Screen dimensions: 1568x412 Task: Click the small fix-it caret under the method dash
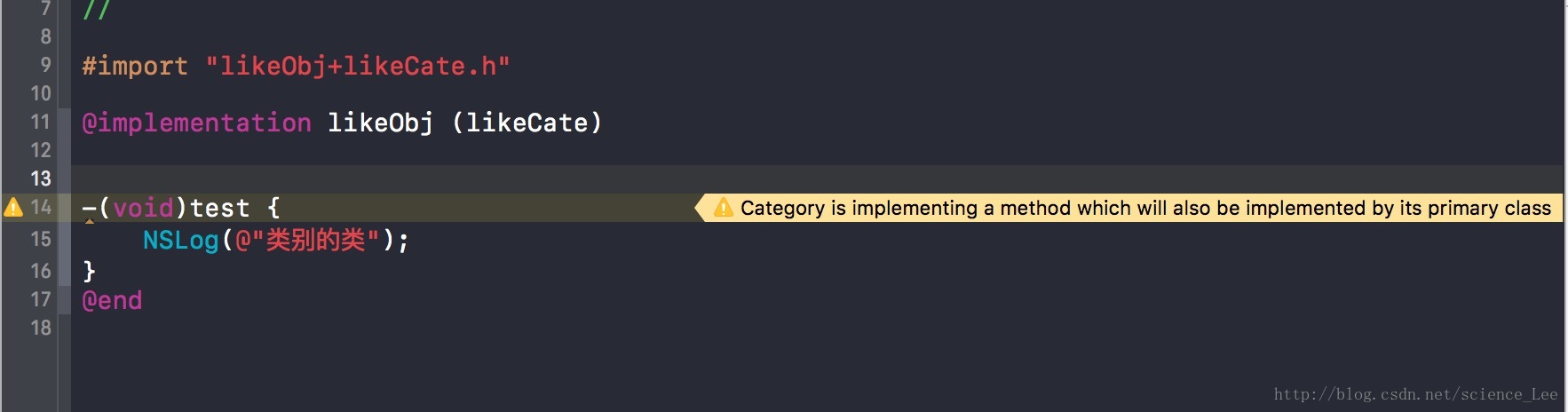click(x=90, y=222)
